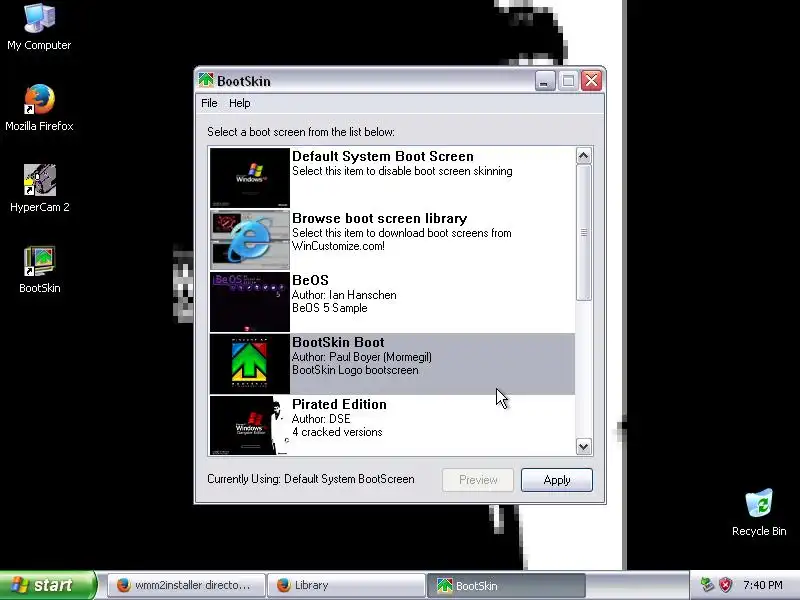Click the 'BeOS' list entry title
The height and width of the screenshot is (600, 800).
coord(310,280)
